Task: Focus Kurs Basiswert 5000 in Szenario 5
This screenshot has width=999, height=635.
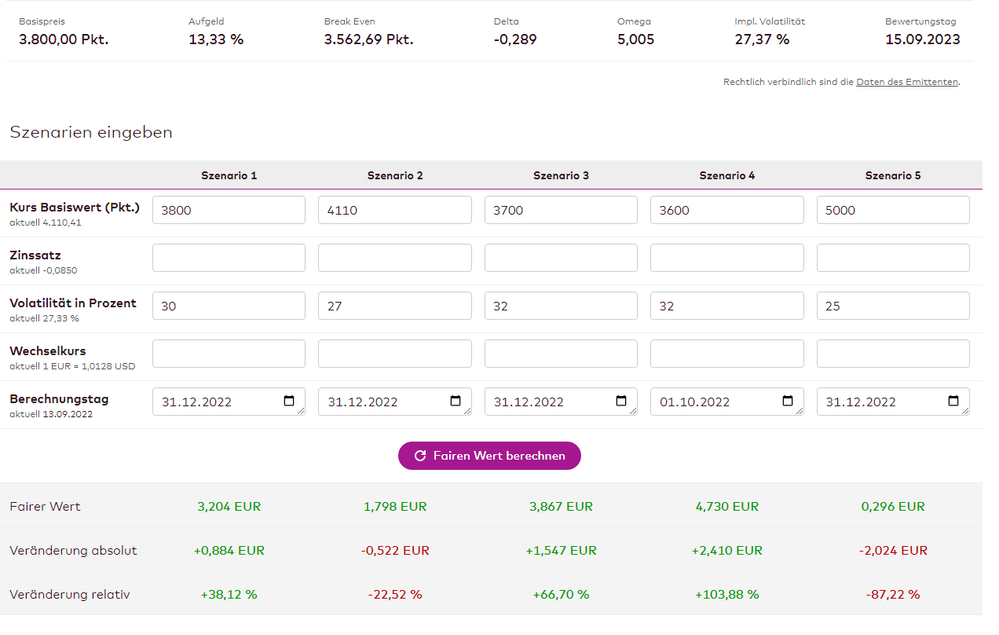Action: 892,210
